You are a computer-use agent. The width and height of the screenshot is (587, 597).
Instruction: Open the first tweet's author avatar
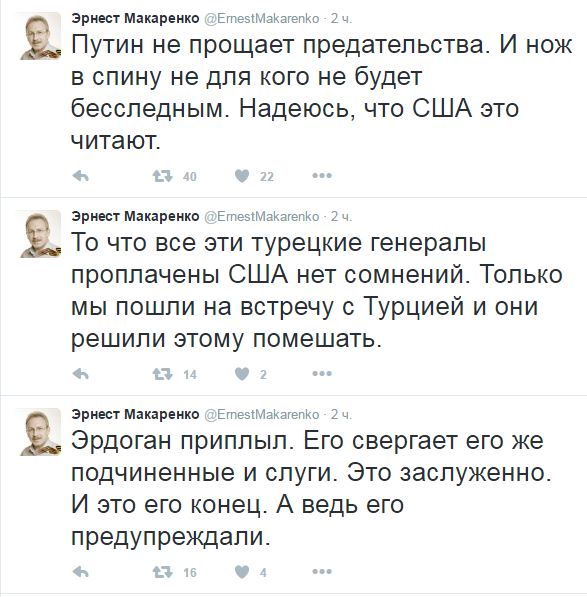click(40, 36)
